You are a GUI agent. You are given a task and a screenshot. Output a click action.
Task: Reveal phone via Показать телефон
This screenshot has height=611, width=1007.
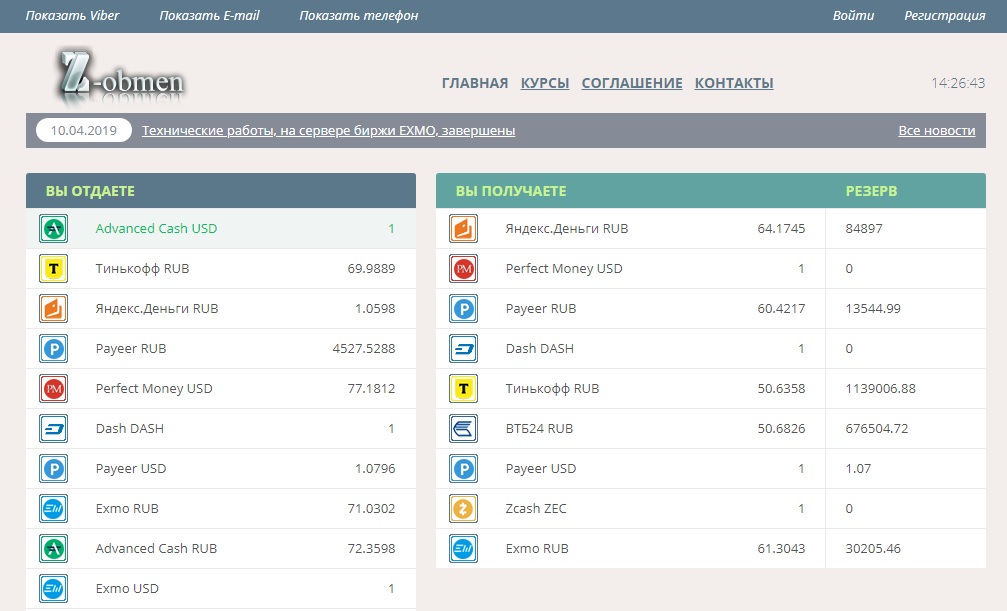(x=358, y=16)
